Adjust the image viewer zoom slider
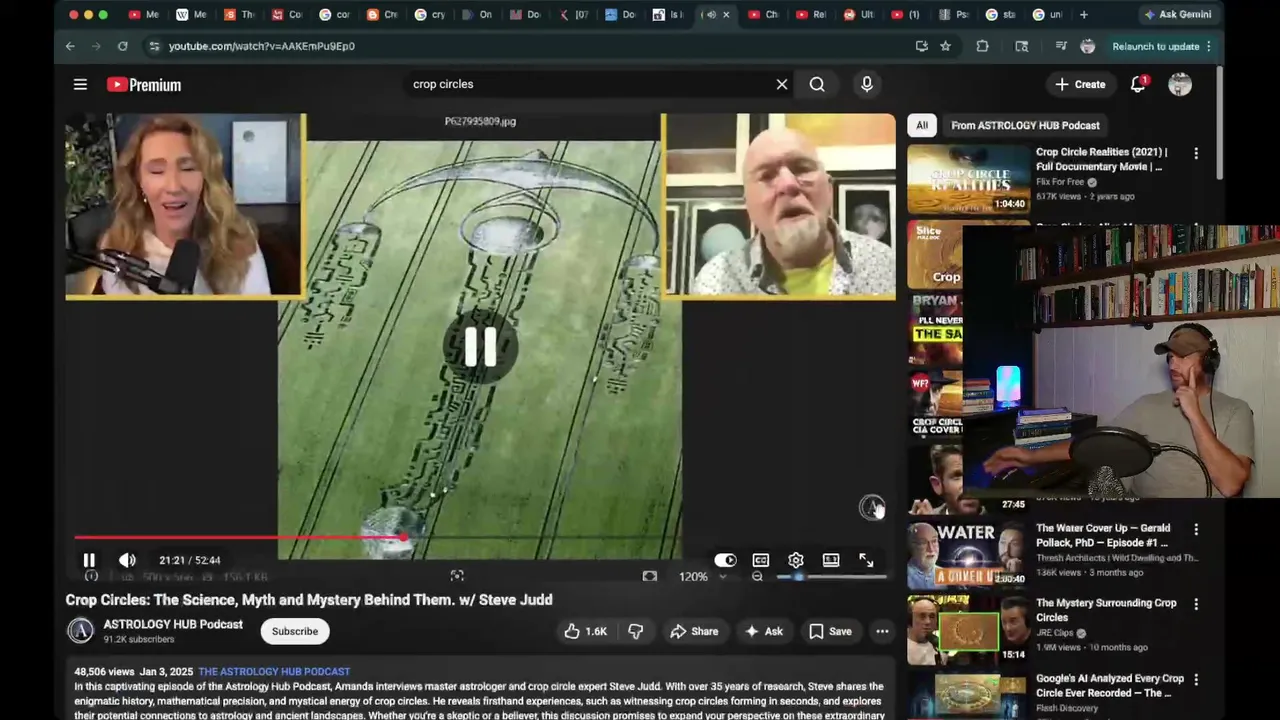The image size is (1280, 720). click(830, 577)
